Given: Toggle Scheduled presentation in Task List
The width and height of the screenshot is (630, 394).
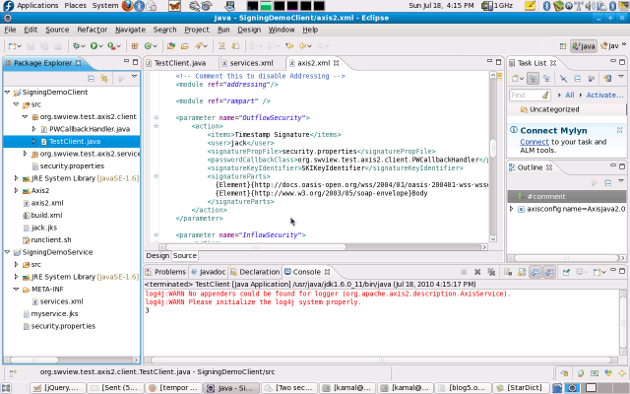Looking at the screenshot, I should tap(546, 79).
